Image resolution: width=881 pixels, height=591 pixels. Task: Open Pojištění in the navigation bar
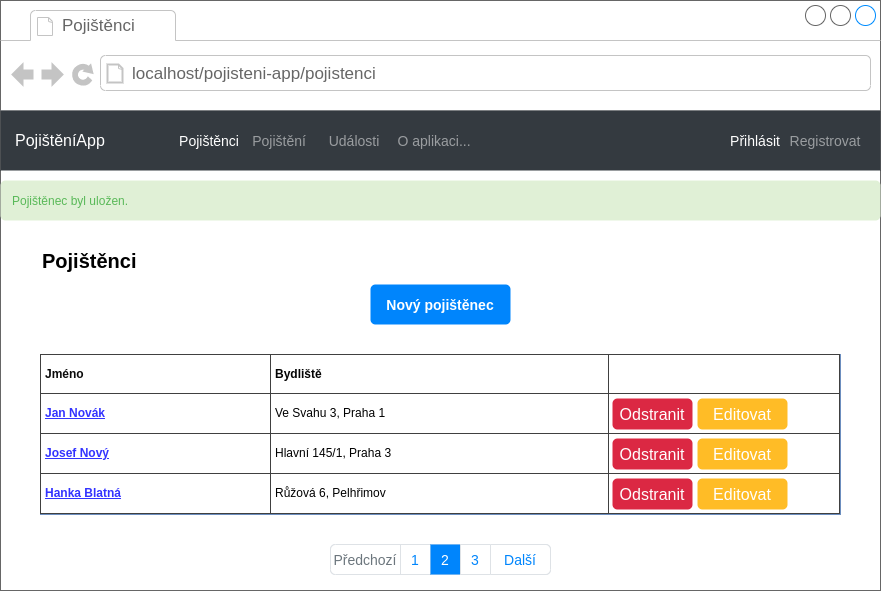[x=279, y=141]
